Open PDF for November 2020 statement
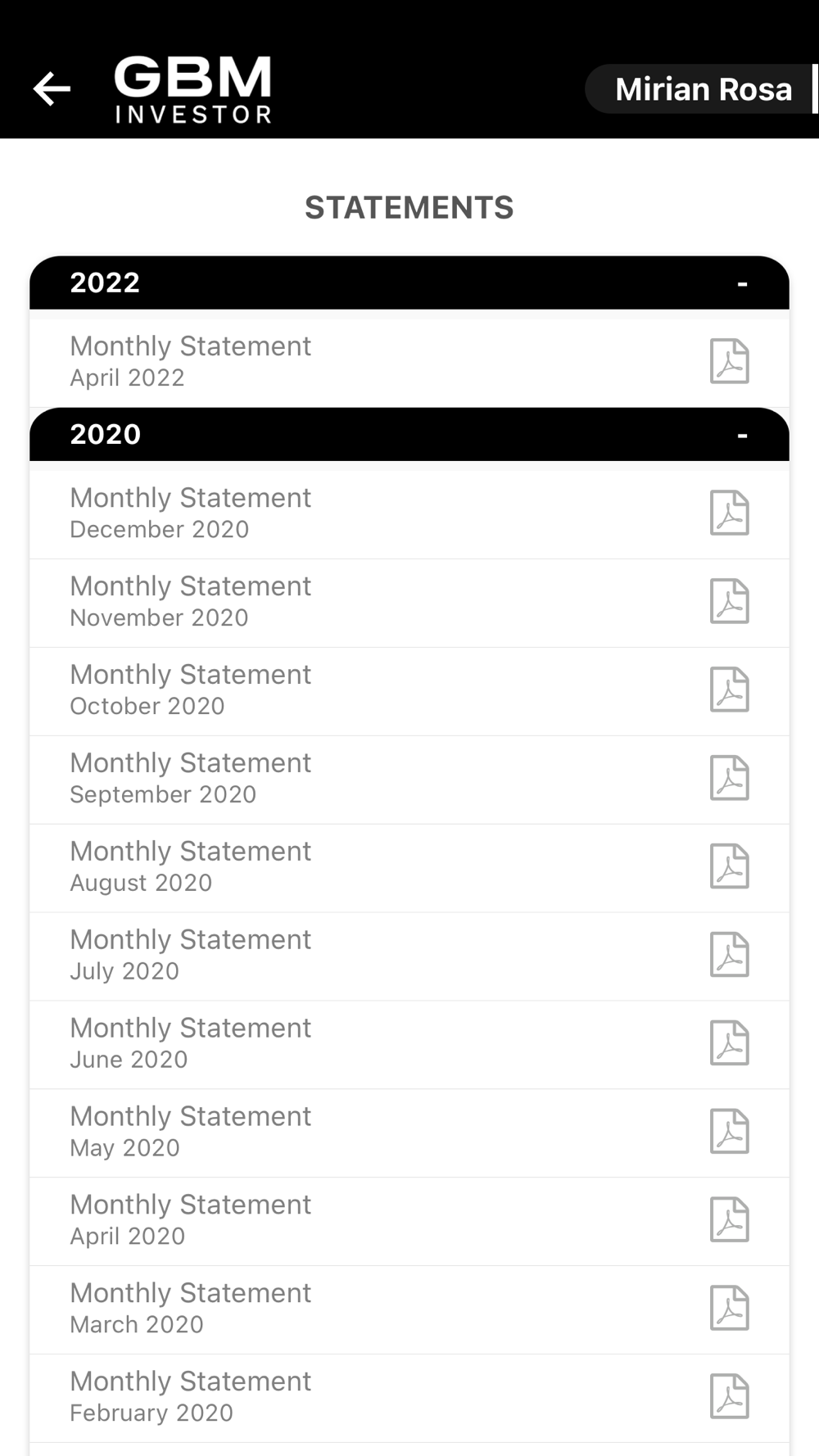The width and height of the screenshot is (819, 1456). pos(729,601)
